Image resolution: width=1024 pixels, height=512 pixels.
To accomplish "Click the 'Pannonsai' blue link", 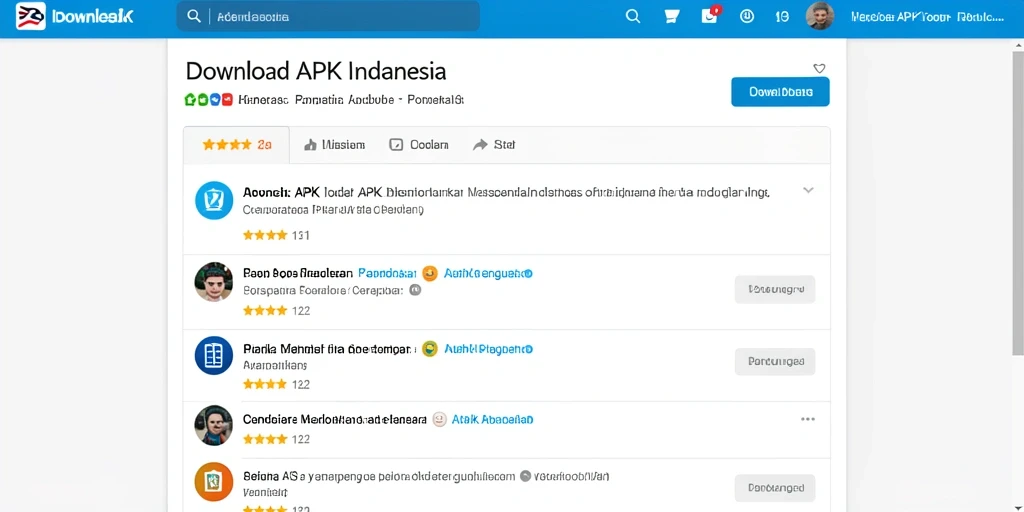I will (x=387, y=273).
